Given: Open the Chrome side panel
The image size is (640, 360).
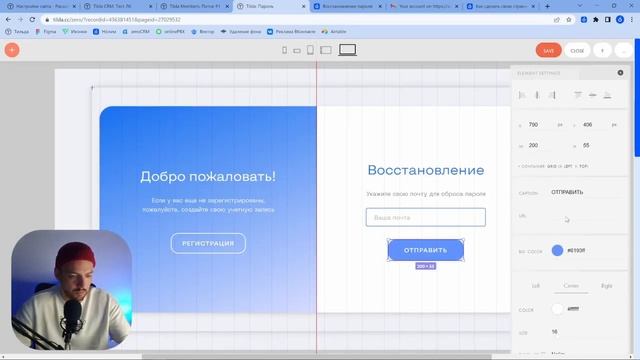Looking at the screenshot, I should tap(608, 20).
